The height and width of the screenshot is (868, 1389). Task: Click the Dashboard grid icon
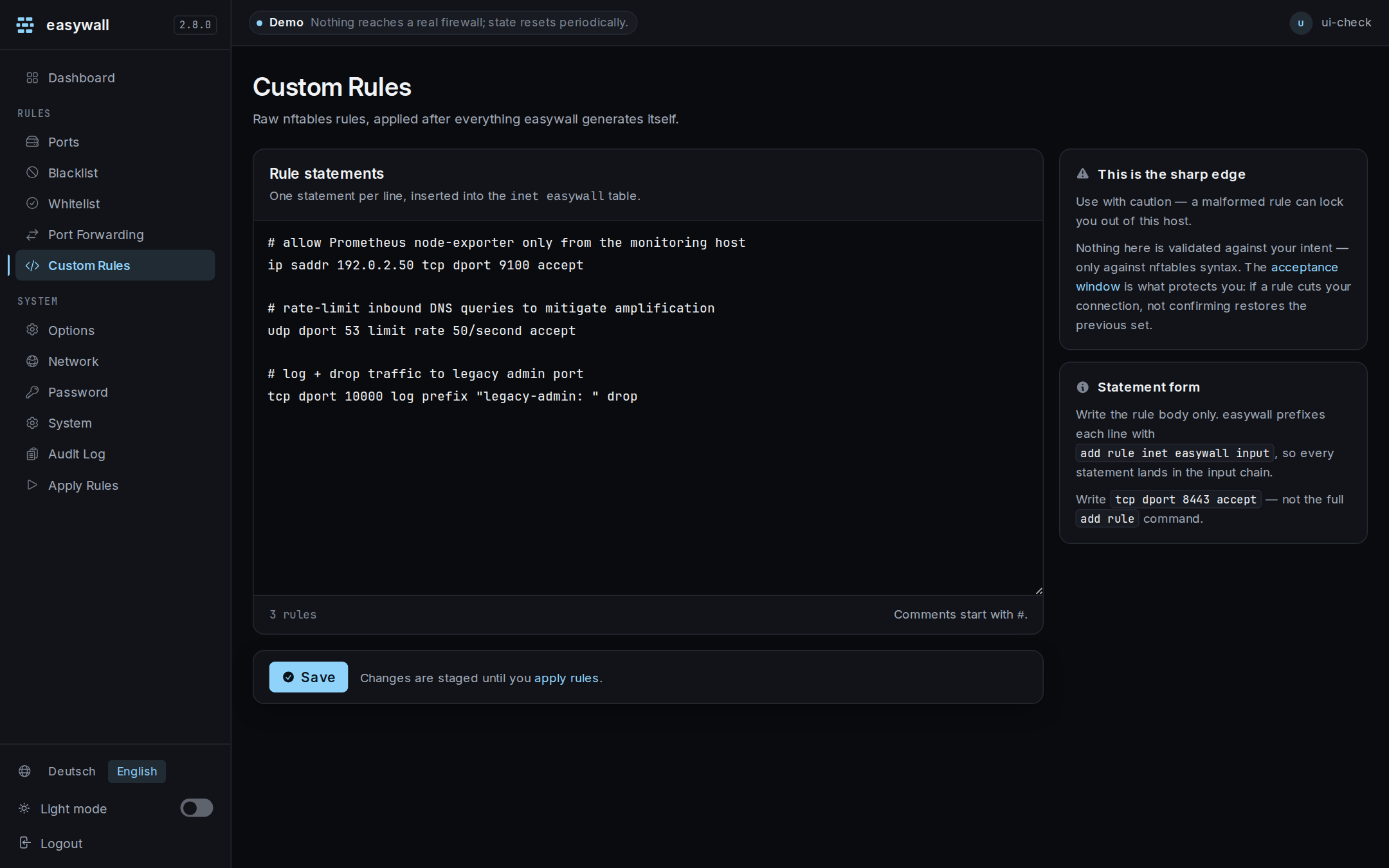[x=32, y=78]
